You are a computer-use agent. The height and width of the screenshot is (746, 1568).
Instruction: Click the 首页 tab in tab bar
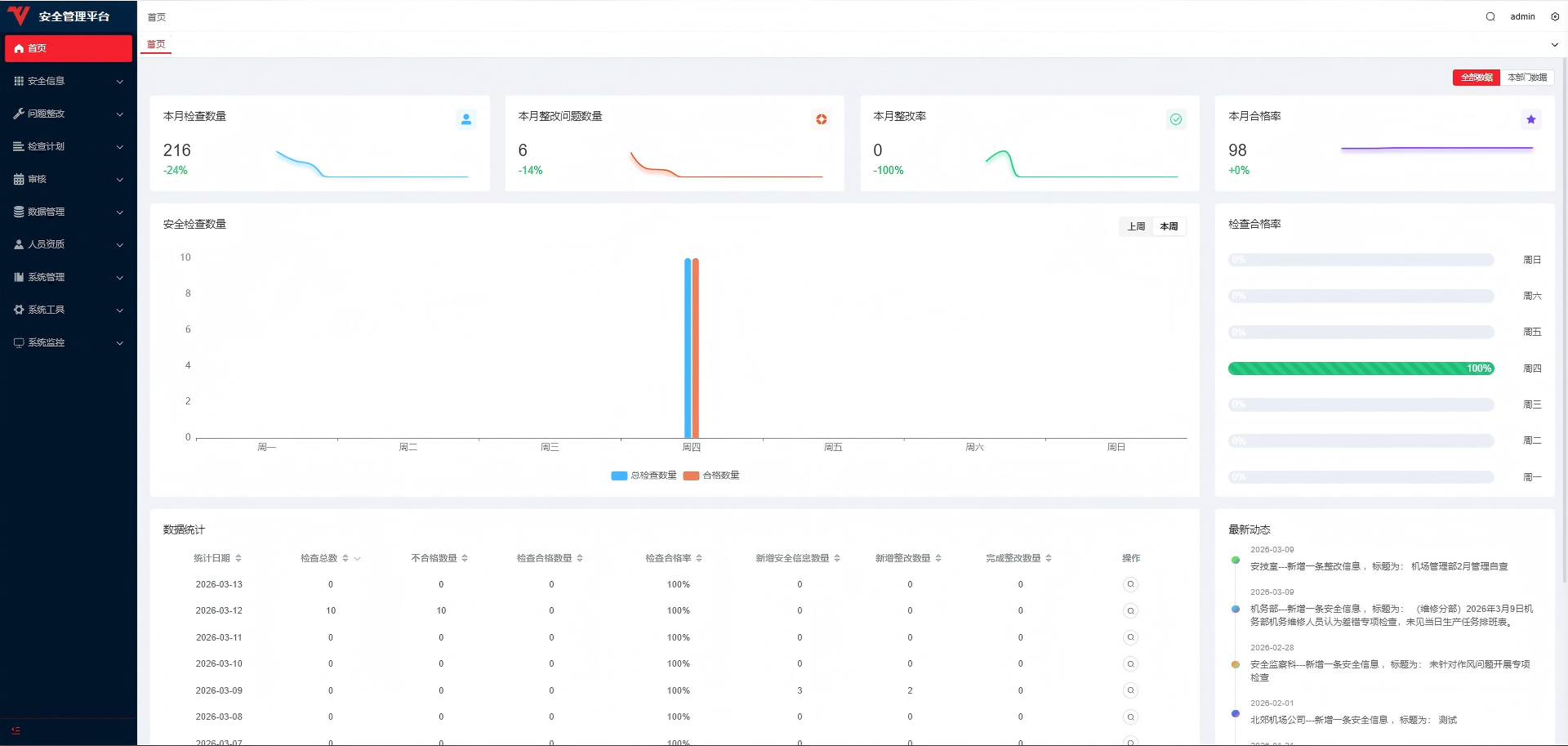click(156, 45)
